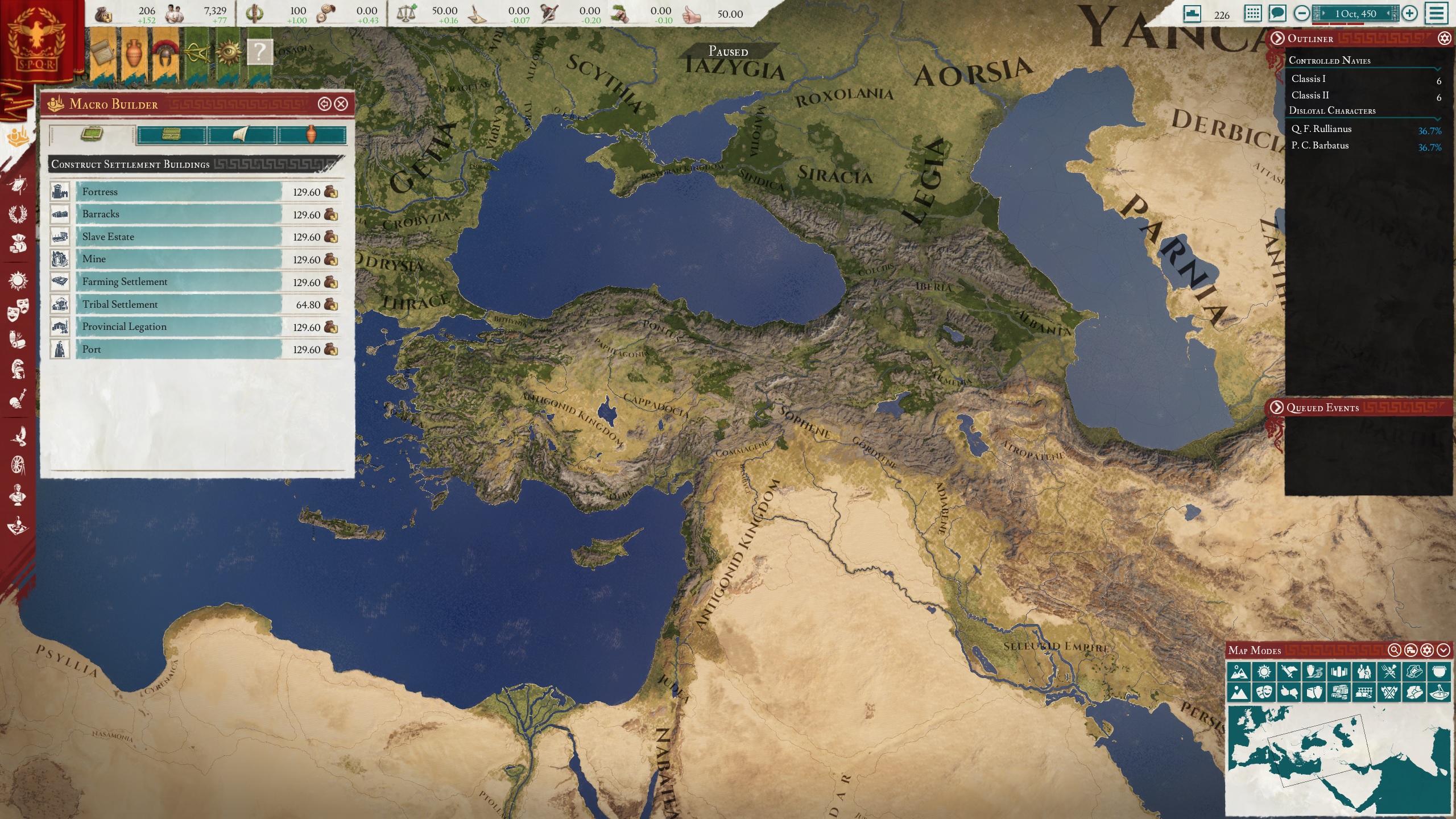Select the aqueduct civilization map mode
Screen dimensions: 1456x819
(x=1364, y=692)
